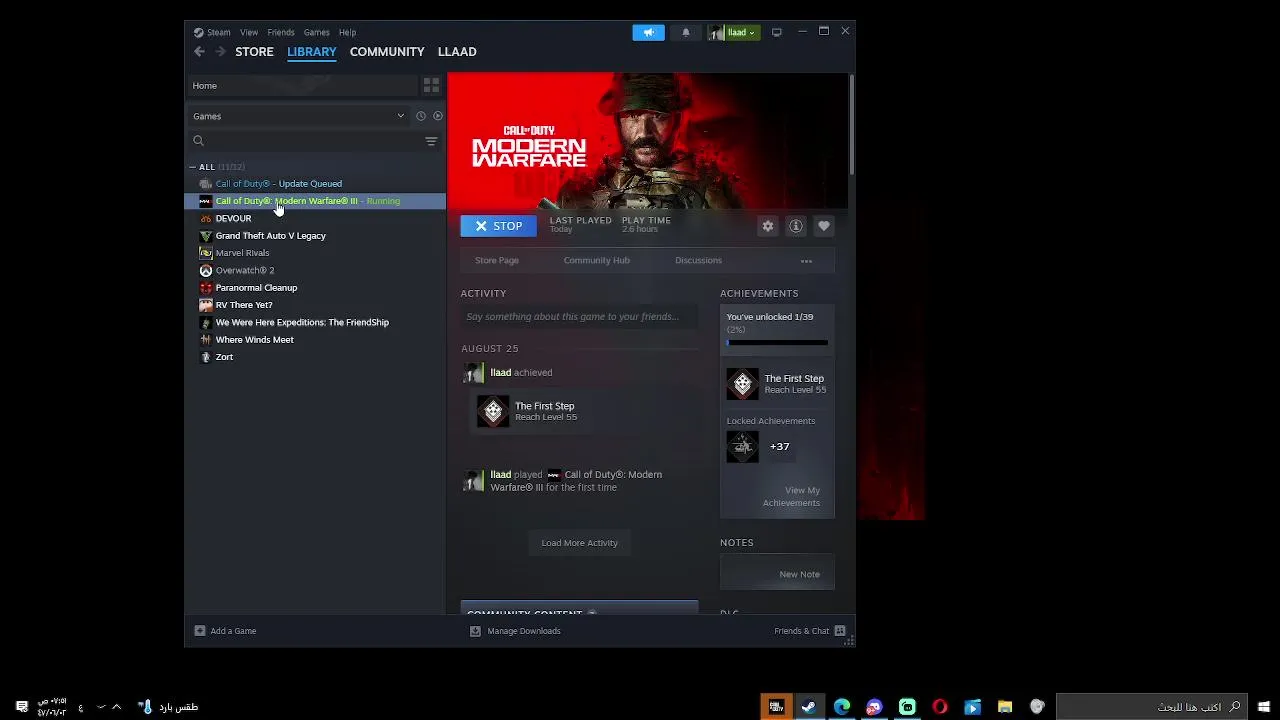
Task: Select Zort in the games list
Action: click(315, 357)
